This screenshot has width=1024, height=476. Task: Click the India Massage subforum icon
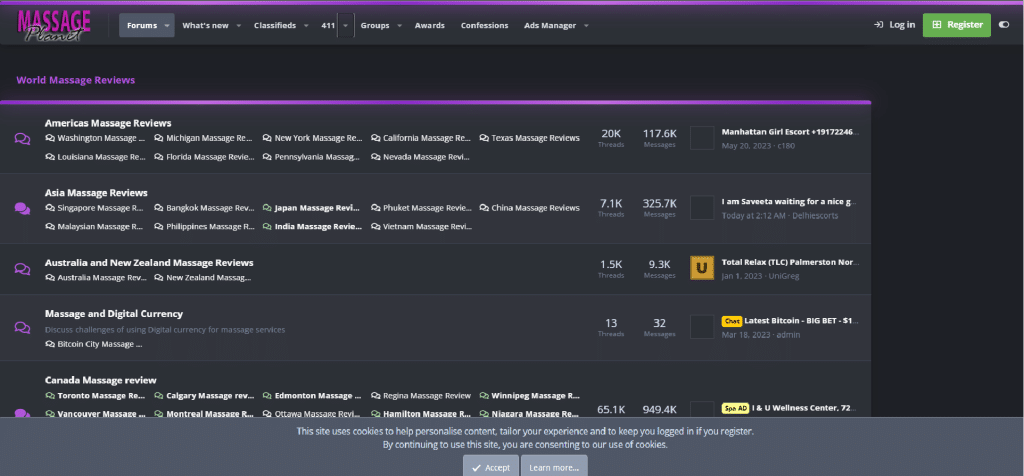(x=267, y=227)
